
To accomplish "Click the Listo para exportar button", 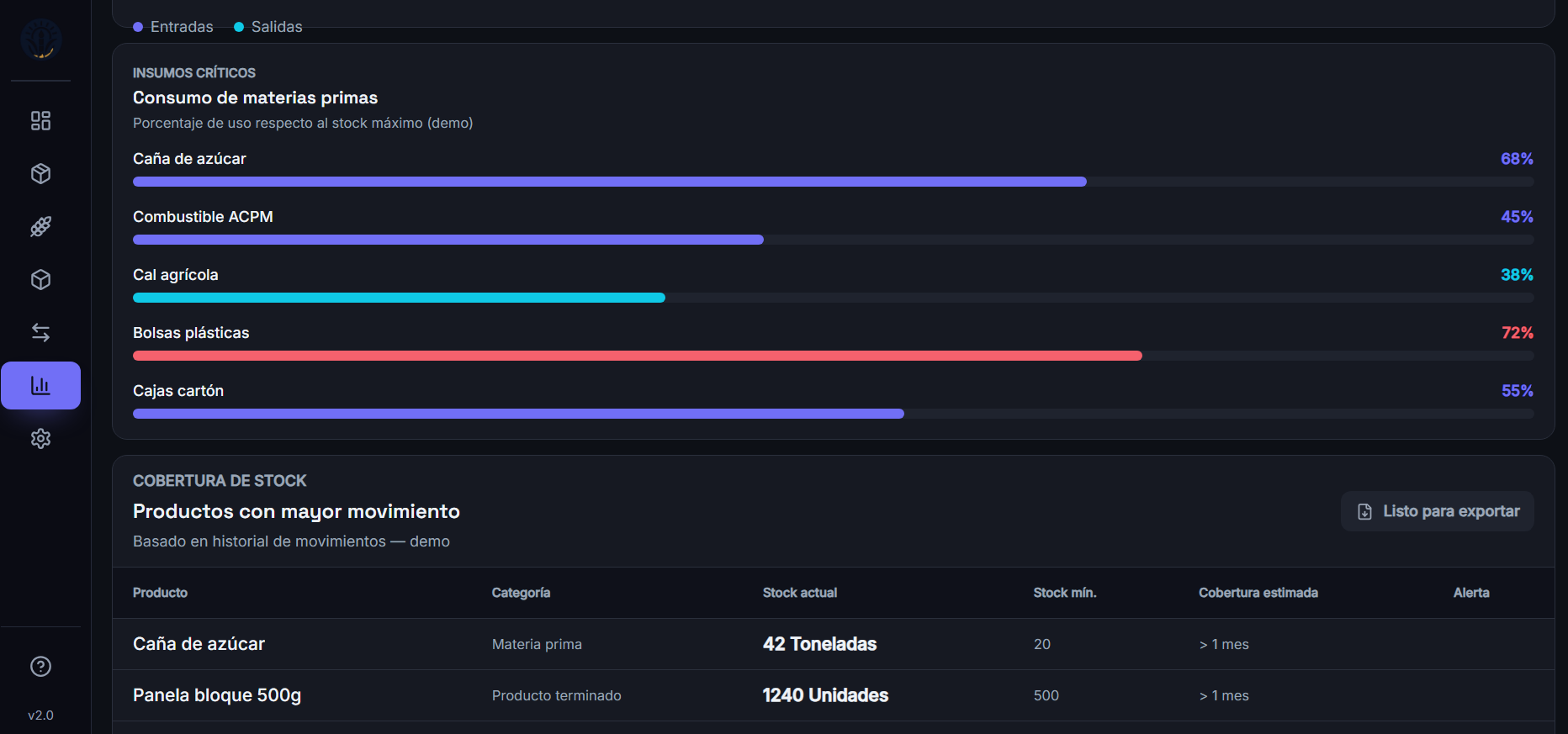I will tap(1437, 511).
